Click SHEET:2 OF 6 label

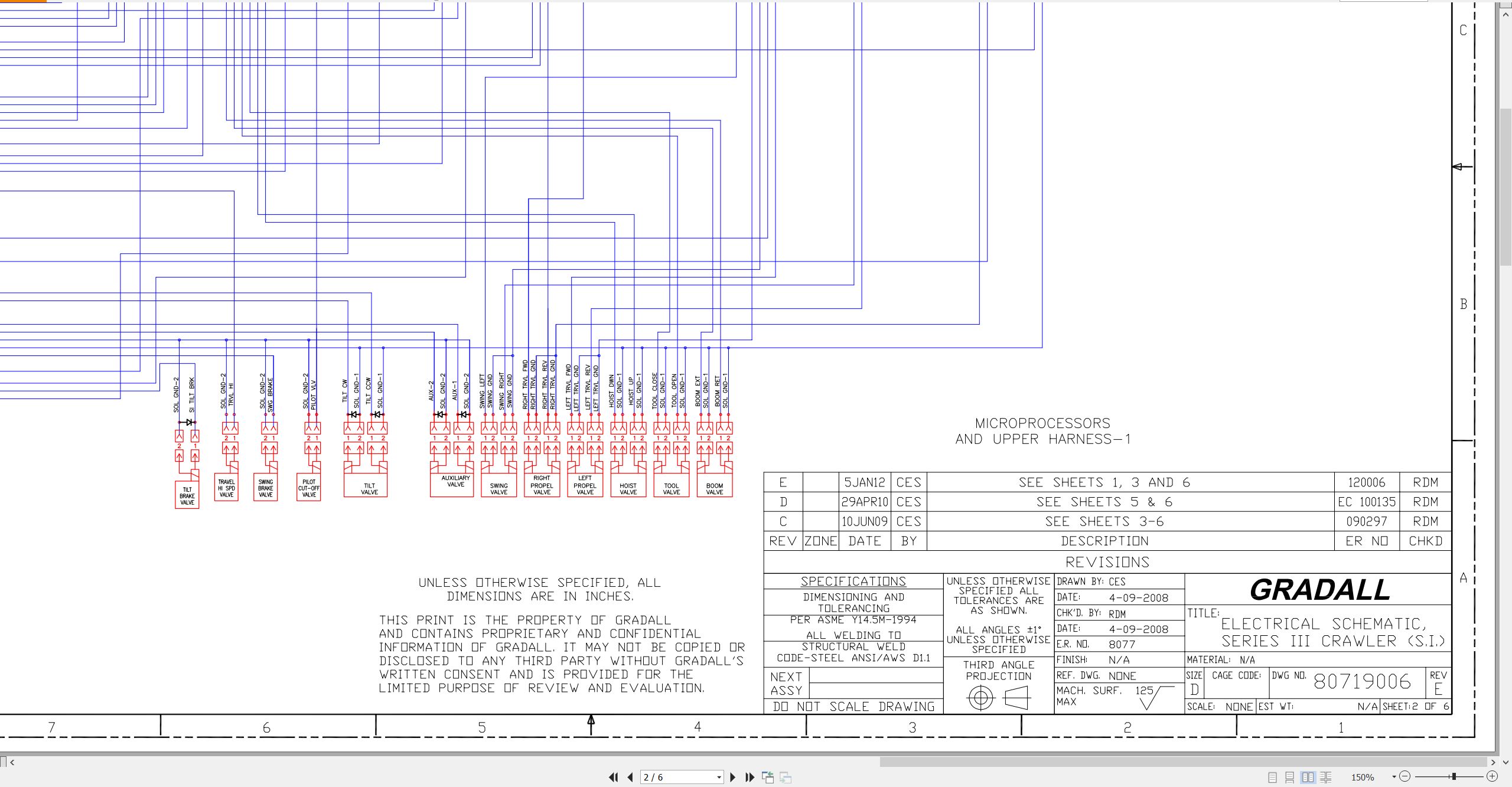[x=1416, y=706]
